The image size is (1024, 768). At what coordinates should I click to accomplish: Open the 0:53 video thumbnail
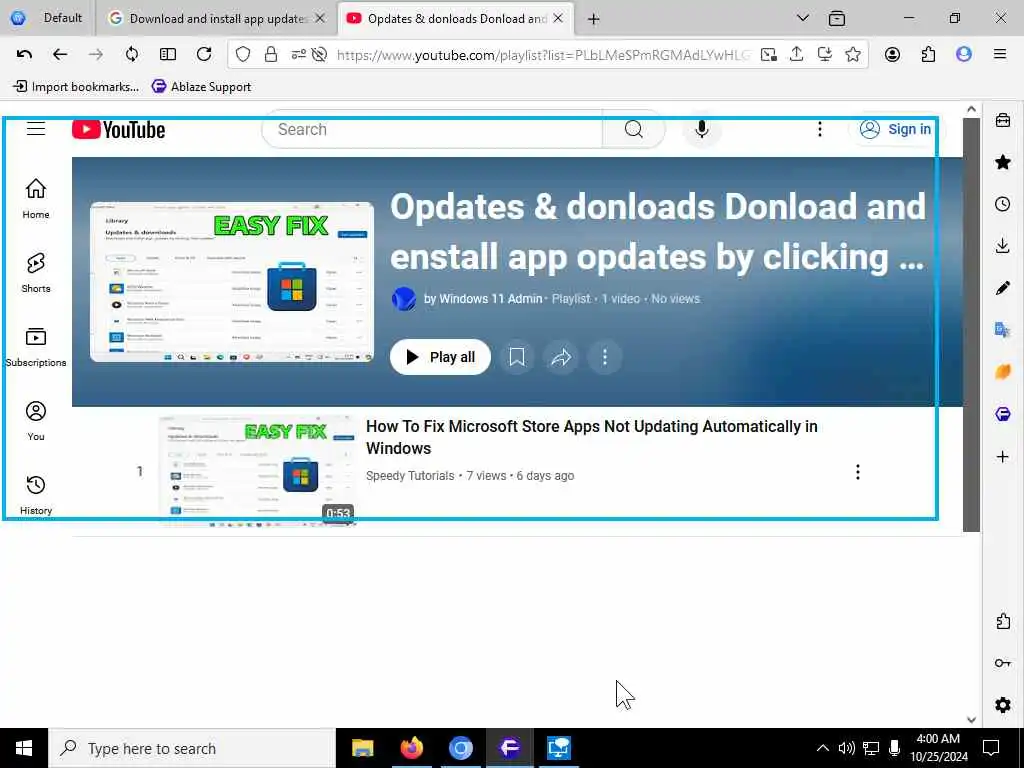pyautogui.click(x=258, y=470)
